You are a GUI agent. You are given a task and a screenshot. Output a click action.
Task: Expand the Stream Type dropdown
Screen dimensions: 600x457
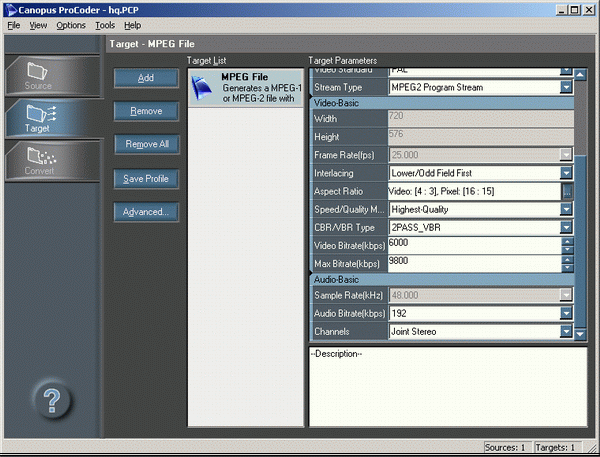566,88
